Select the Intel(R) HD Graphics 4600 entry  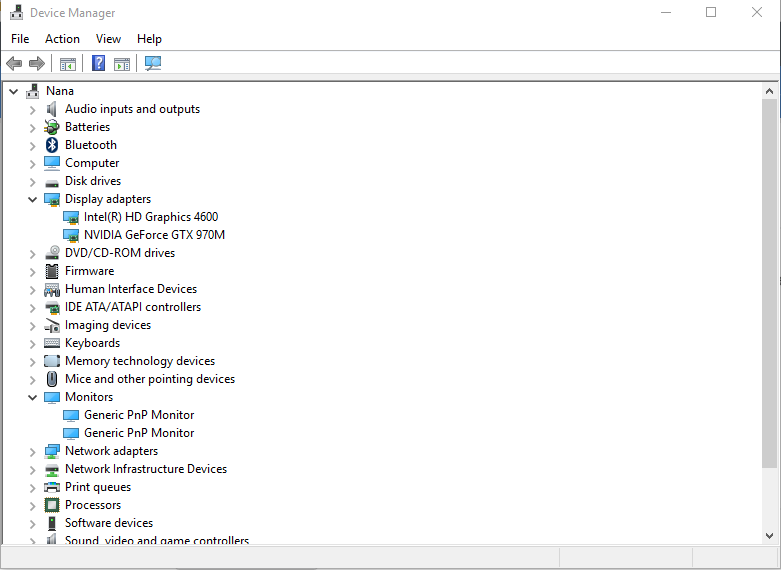pyautogui.click(x=151, y=217)
